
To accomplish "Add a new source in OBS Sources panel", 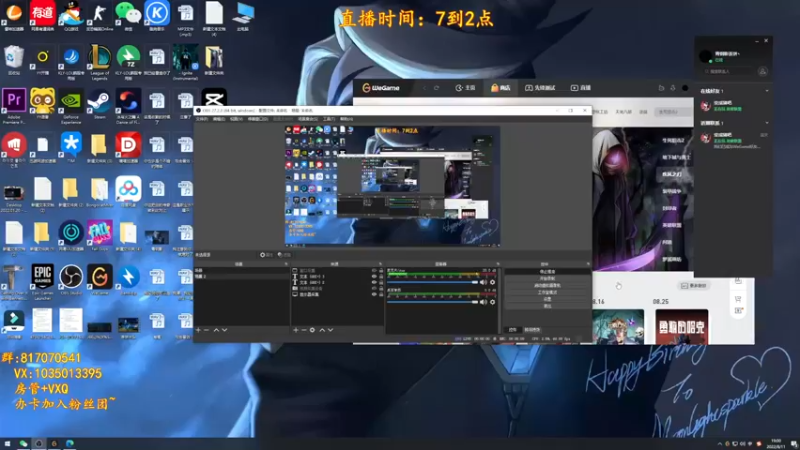I will point(295,330).
